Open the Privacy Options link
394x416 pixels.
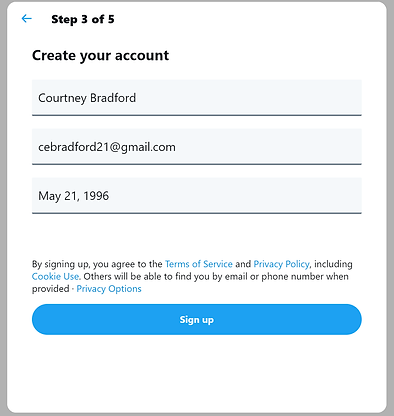(109, 289)
